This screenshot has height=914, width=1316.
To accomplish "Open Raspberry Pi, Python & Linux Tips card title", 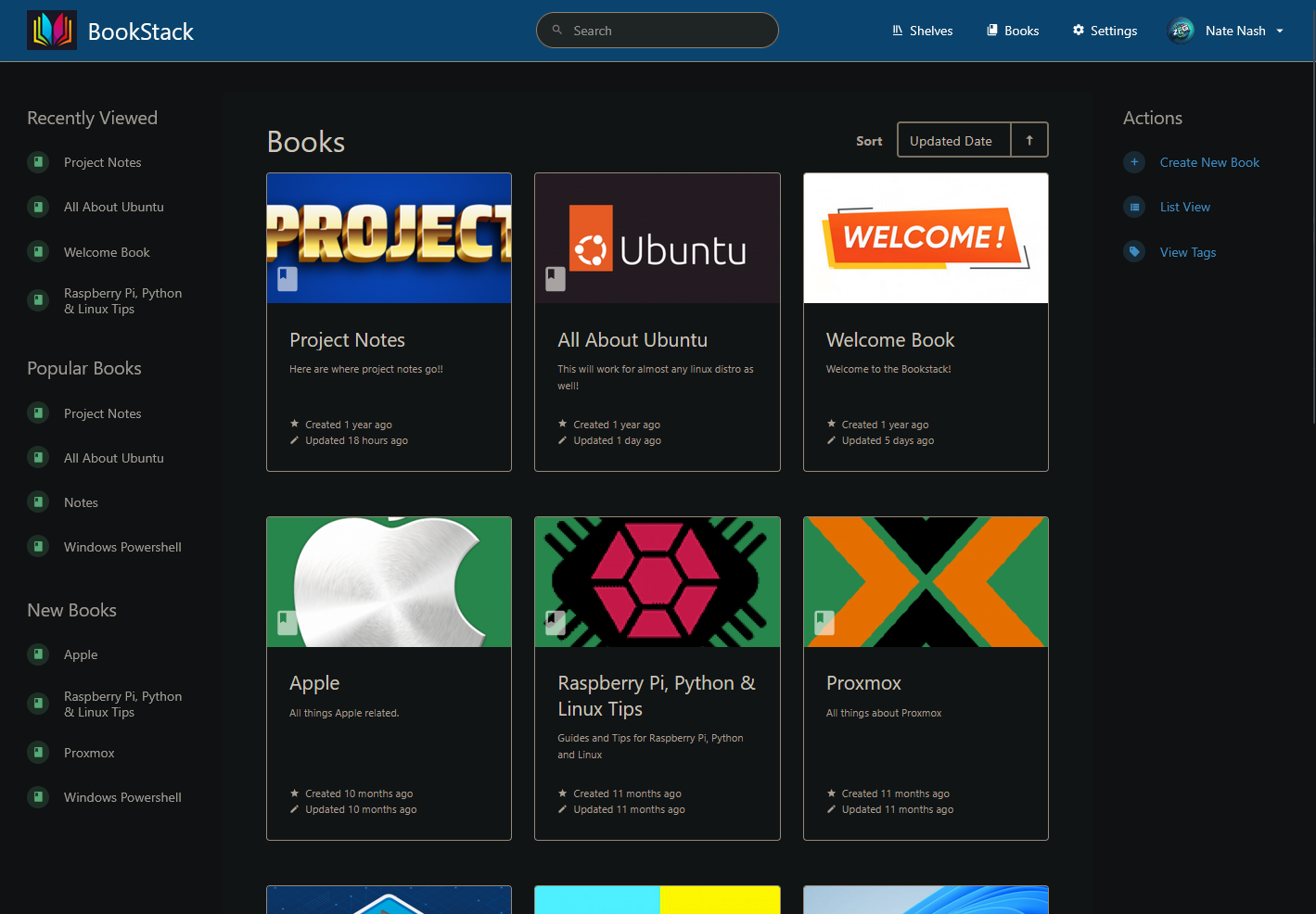I will point(657,696).
